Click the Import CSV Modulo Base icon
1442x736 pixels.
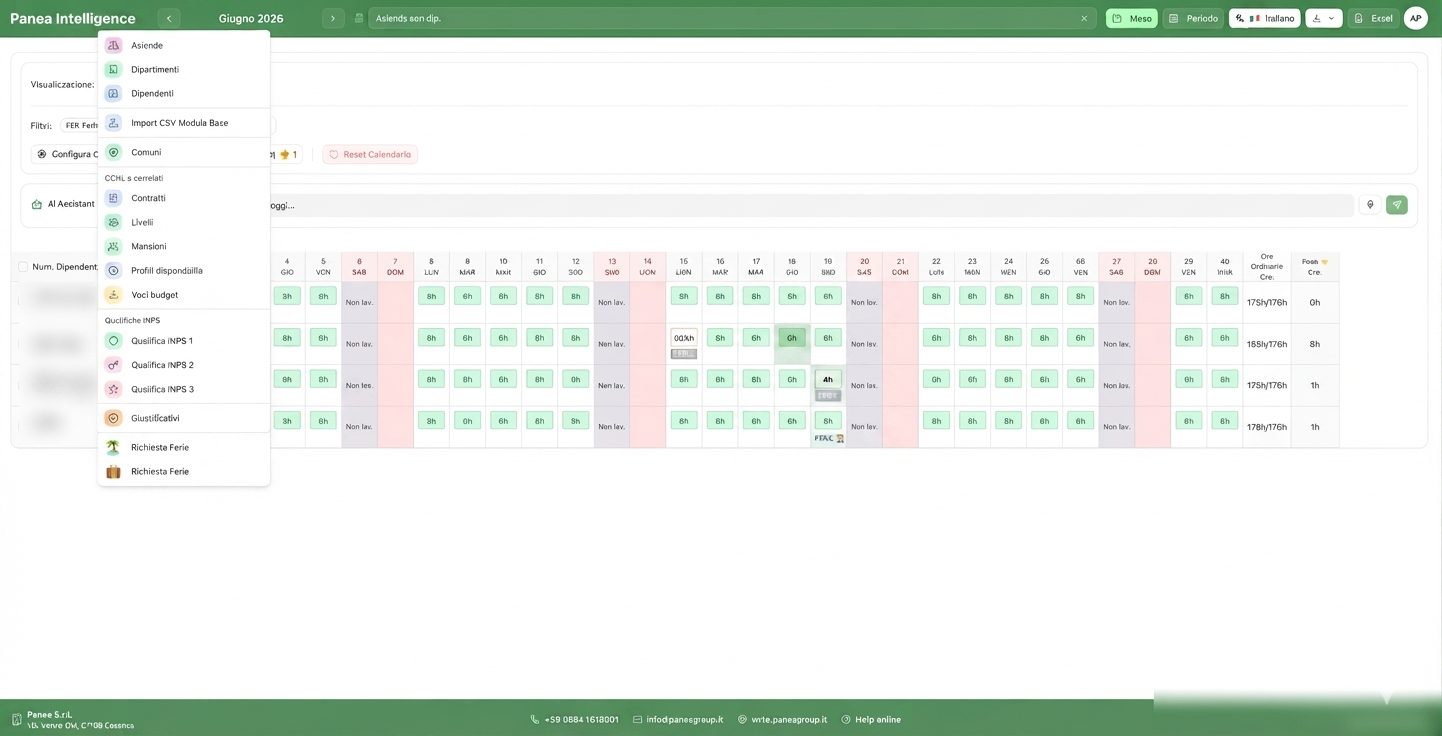(113, 122)
